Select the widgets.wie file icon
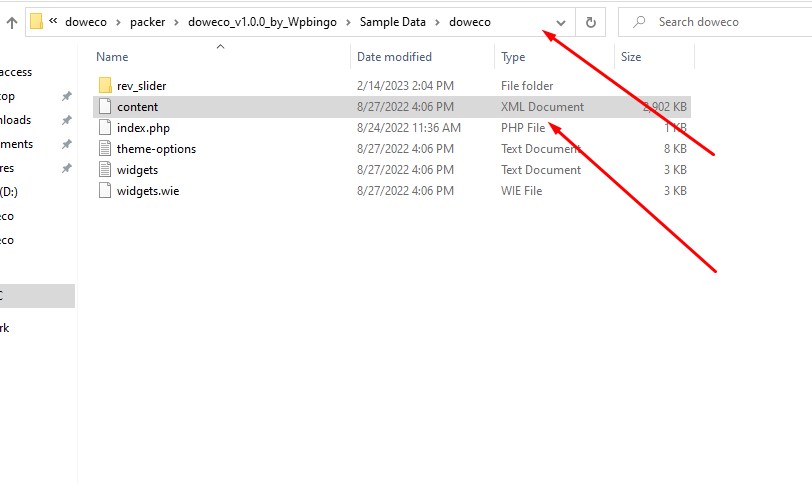The image size is (812, 484). [x=105, y=190]
